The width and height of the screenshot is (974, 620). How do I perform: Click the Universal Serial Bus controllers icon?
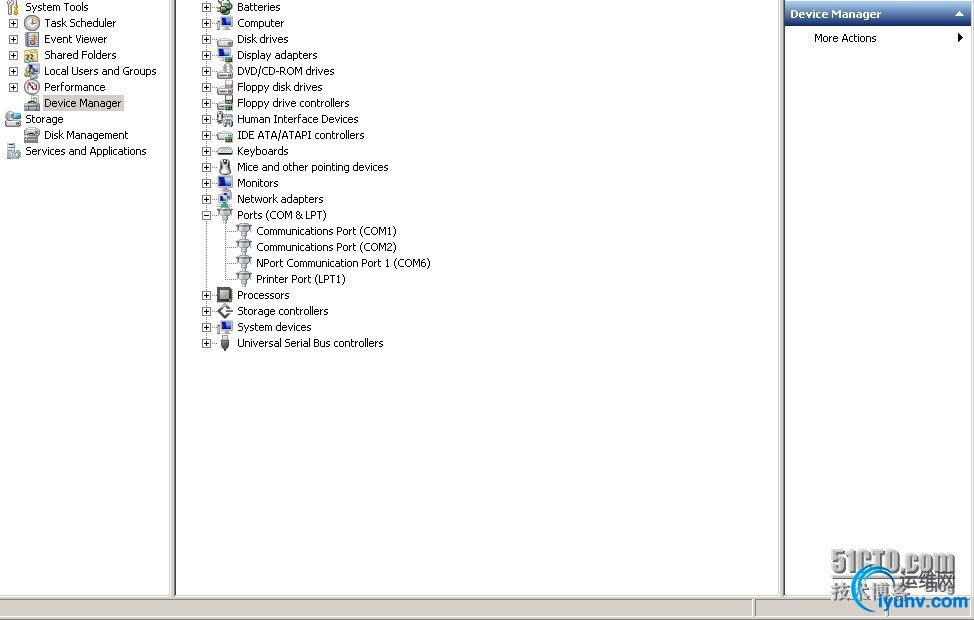(x=225, y=344)
